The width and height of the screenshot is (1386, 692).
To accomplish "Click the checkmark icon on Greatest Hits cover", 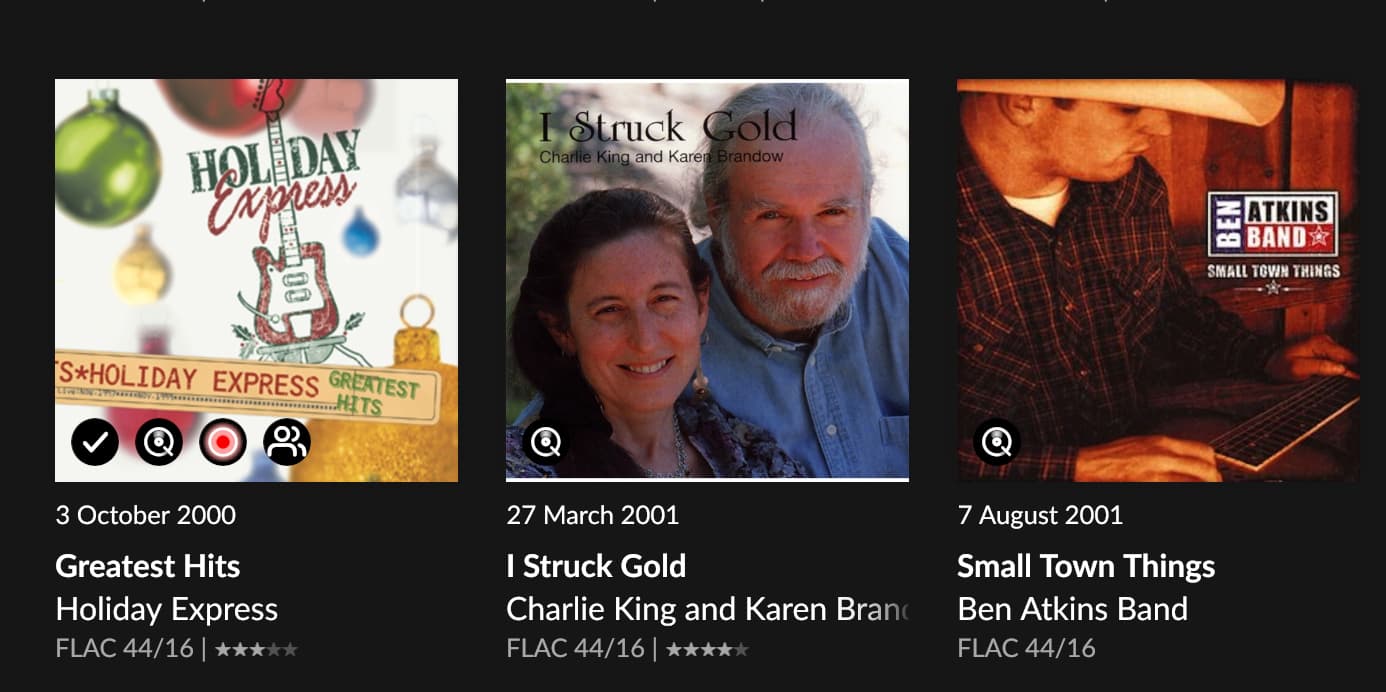I will click(x=95, y=442).
